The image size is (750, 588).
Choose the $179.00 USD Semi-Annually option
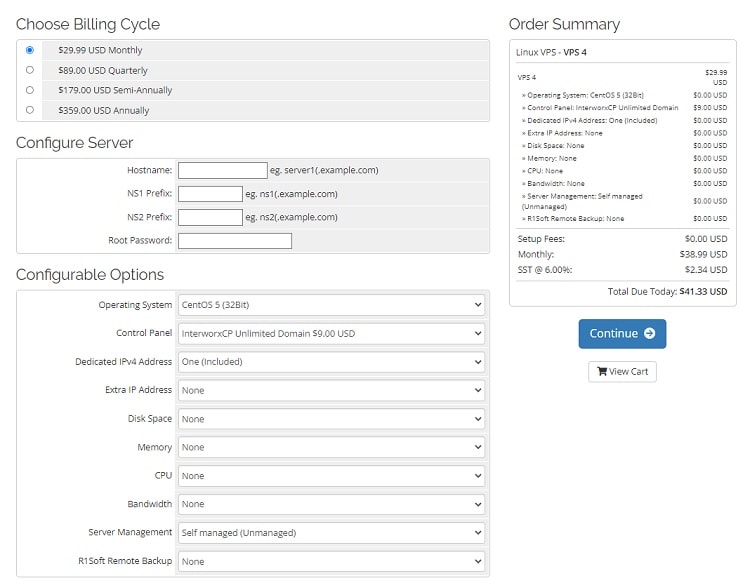pyautogui.click(x=30, y=90)
